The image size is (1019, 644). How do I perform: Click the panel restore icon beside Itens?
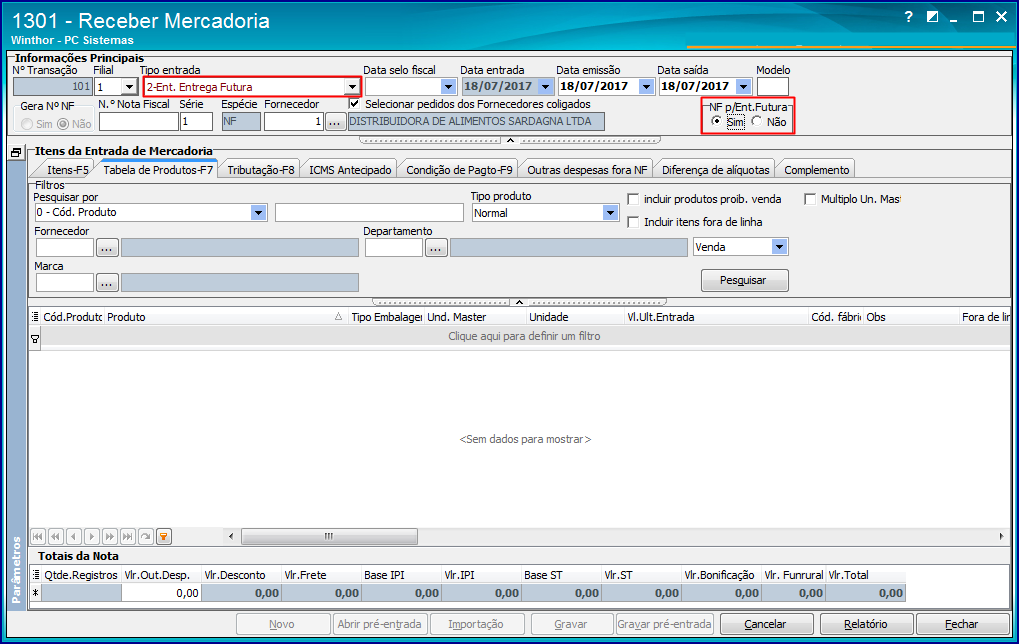point(16,153)
